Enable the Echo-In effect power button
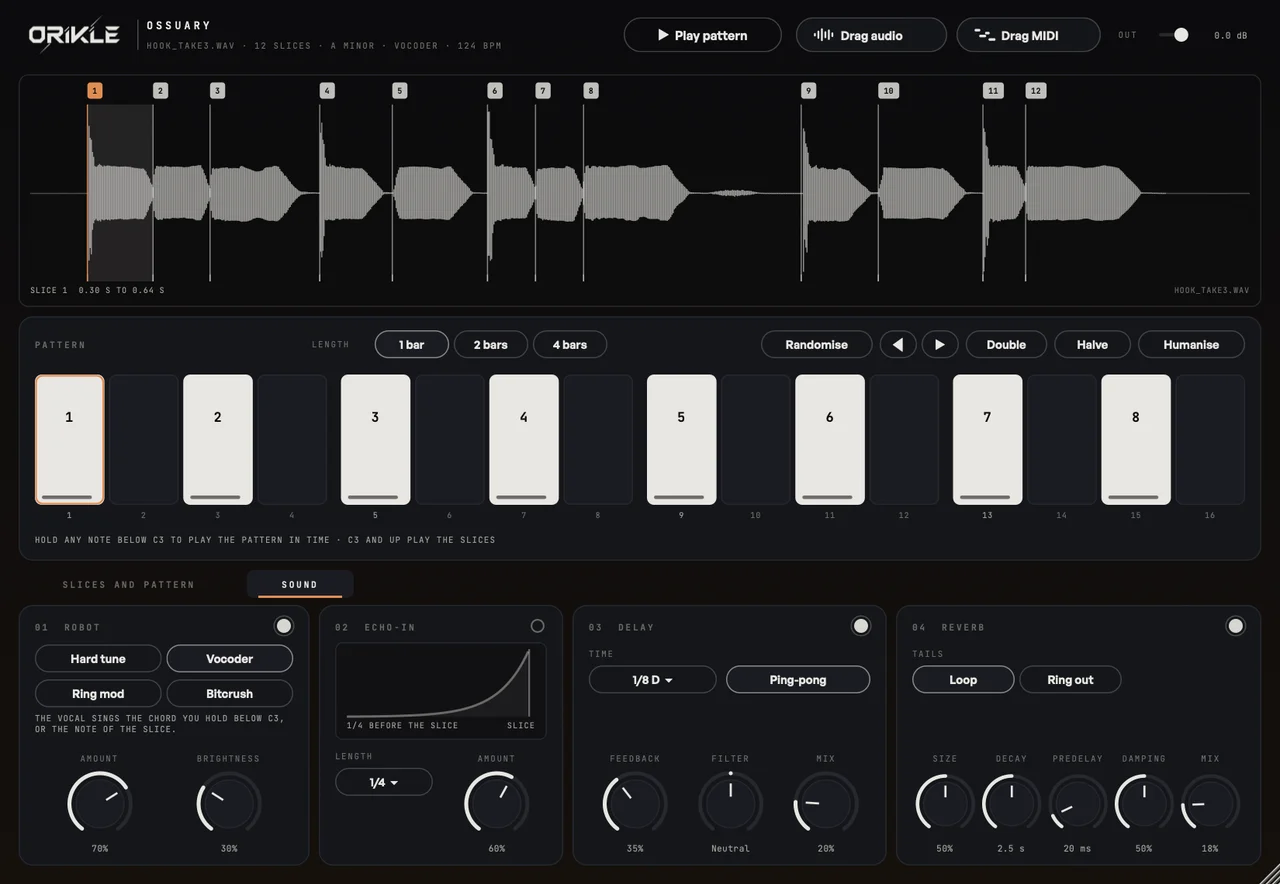The width and height of the screenshot is (1280, 884). [x=538, y=626]
